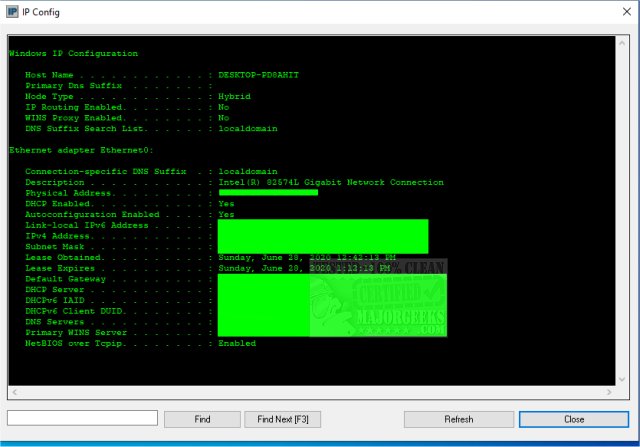Refresh the IP configuration output
640x447 pixels.
tap(459, 419)
